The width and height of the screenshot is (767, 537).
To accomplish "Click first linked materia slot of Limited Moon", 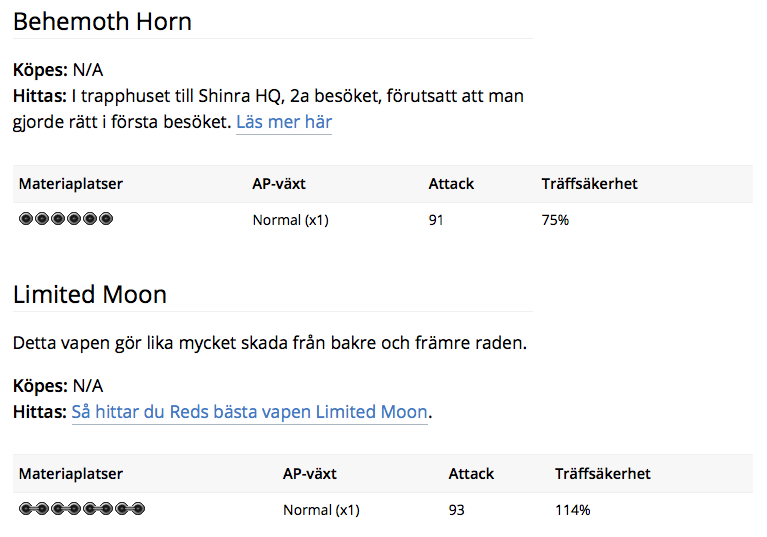I will point(26,509).
